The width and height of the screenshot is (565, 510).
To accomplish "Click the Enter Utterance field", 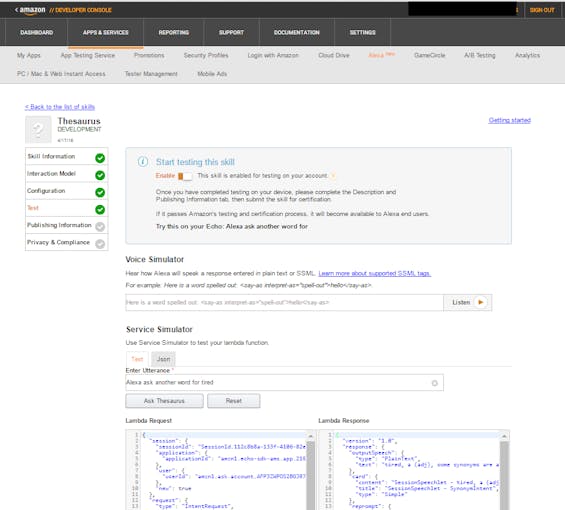I will pos(284,382).
